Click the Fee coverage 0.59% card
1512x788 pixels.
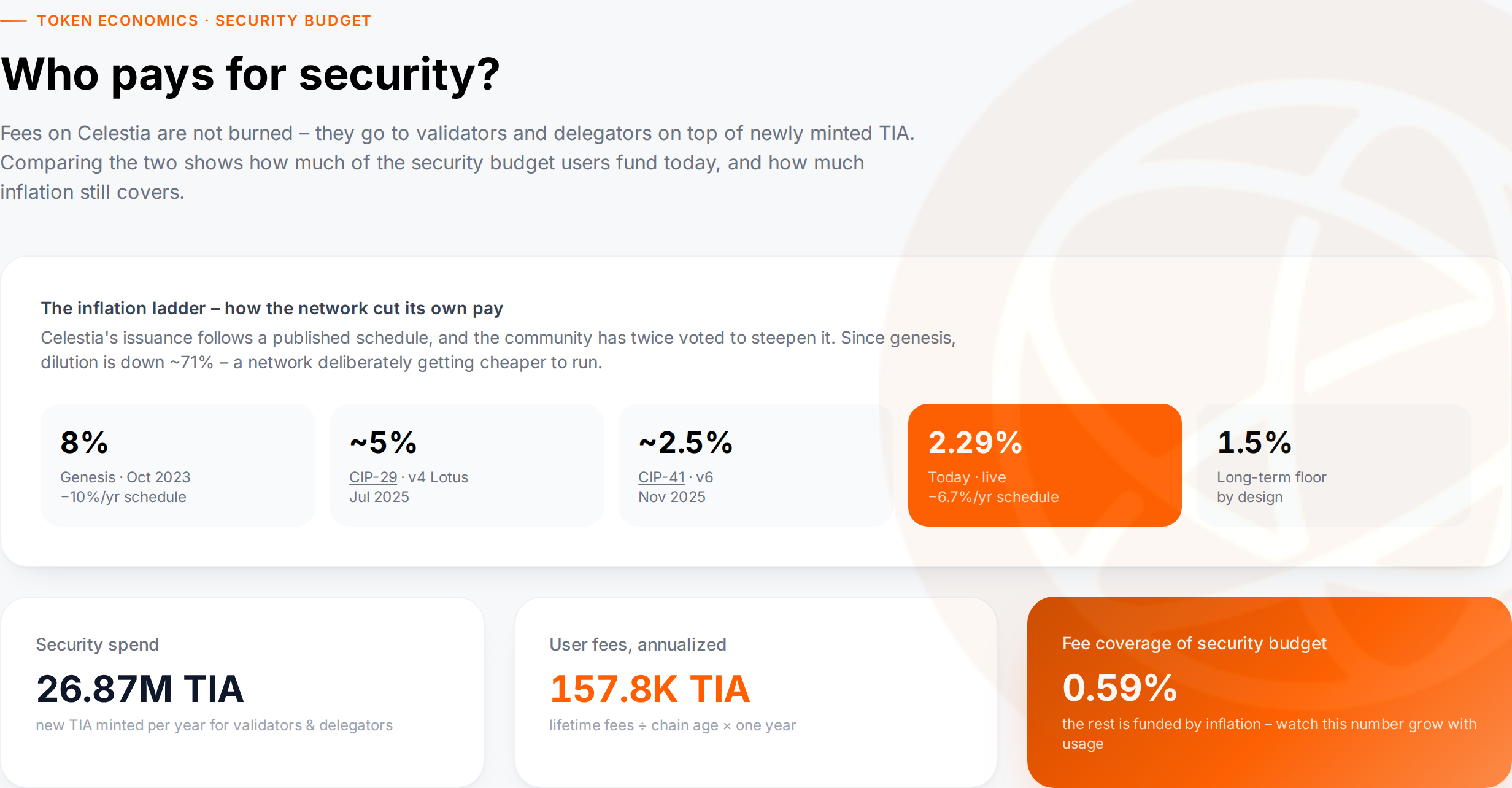1269,692
